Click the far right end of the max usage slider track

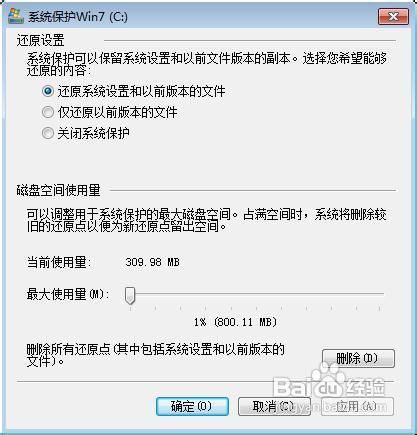pyautogui.click(x=382, y=294)
